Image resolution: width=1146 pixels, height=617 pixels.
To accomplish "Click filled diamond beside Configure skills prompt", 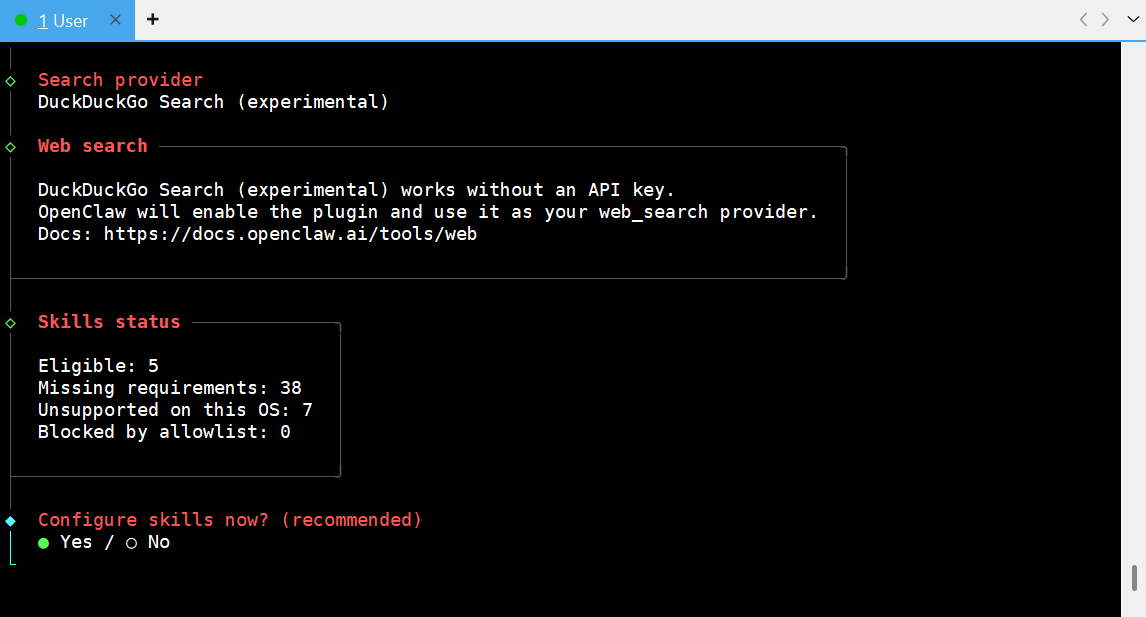I will pos(10,520).
